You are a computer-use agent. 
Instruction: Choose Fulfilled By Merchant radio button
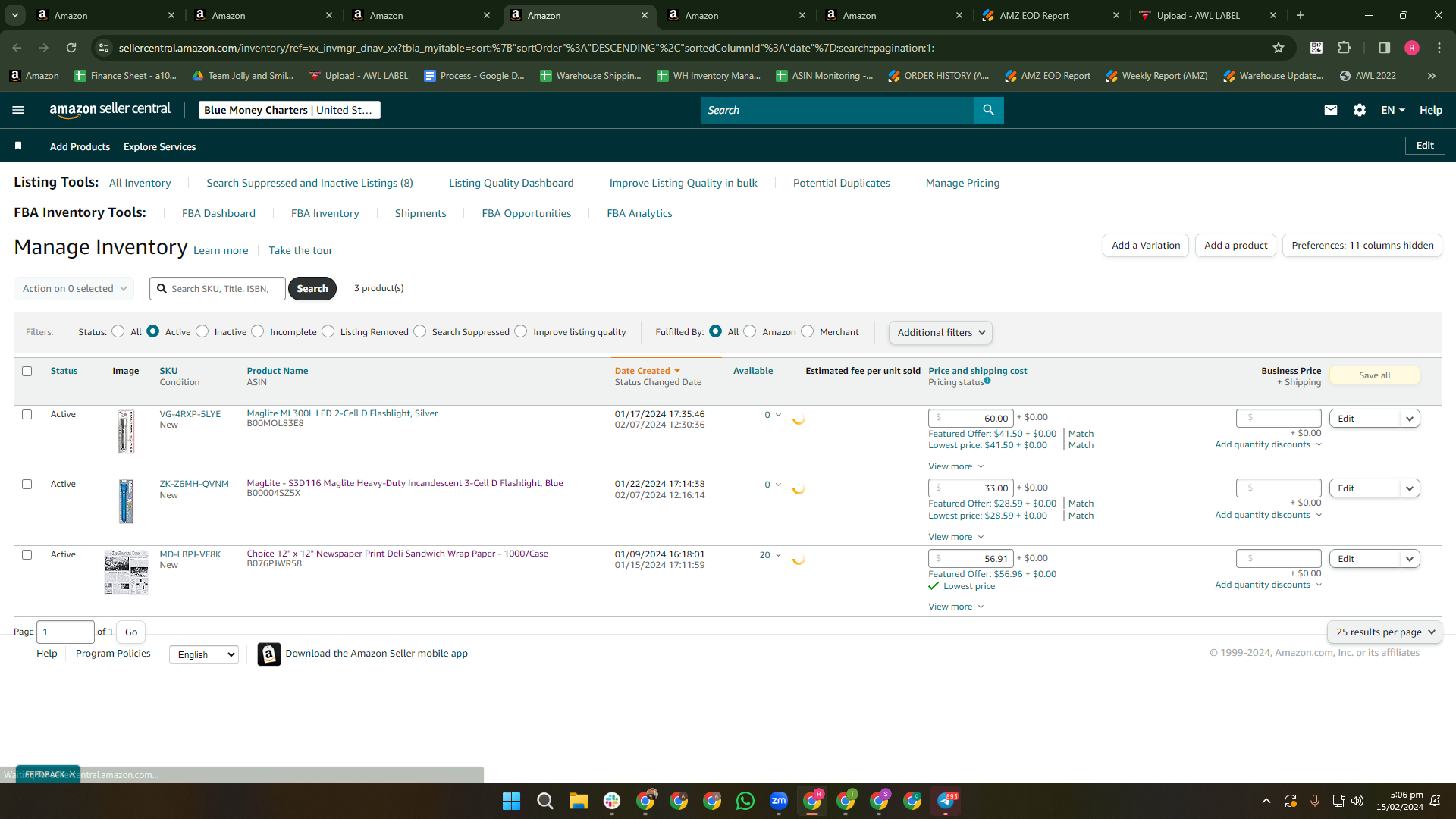808,331
